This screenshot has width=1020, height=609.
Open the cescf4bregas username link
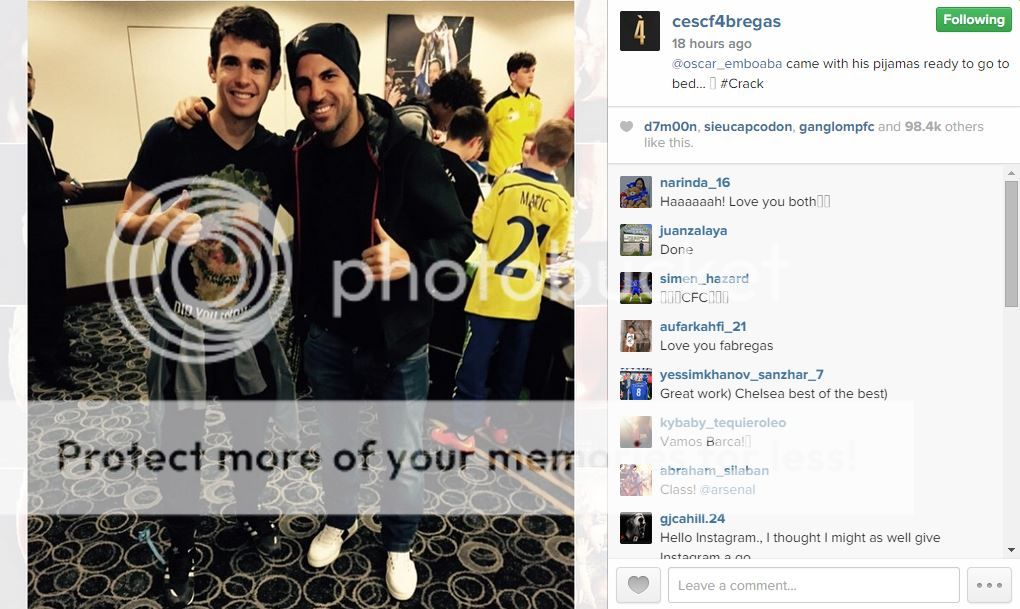point(726,21)
